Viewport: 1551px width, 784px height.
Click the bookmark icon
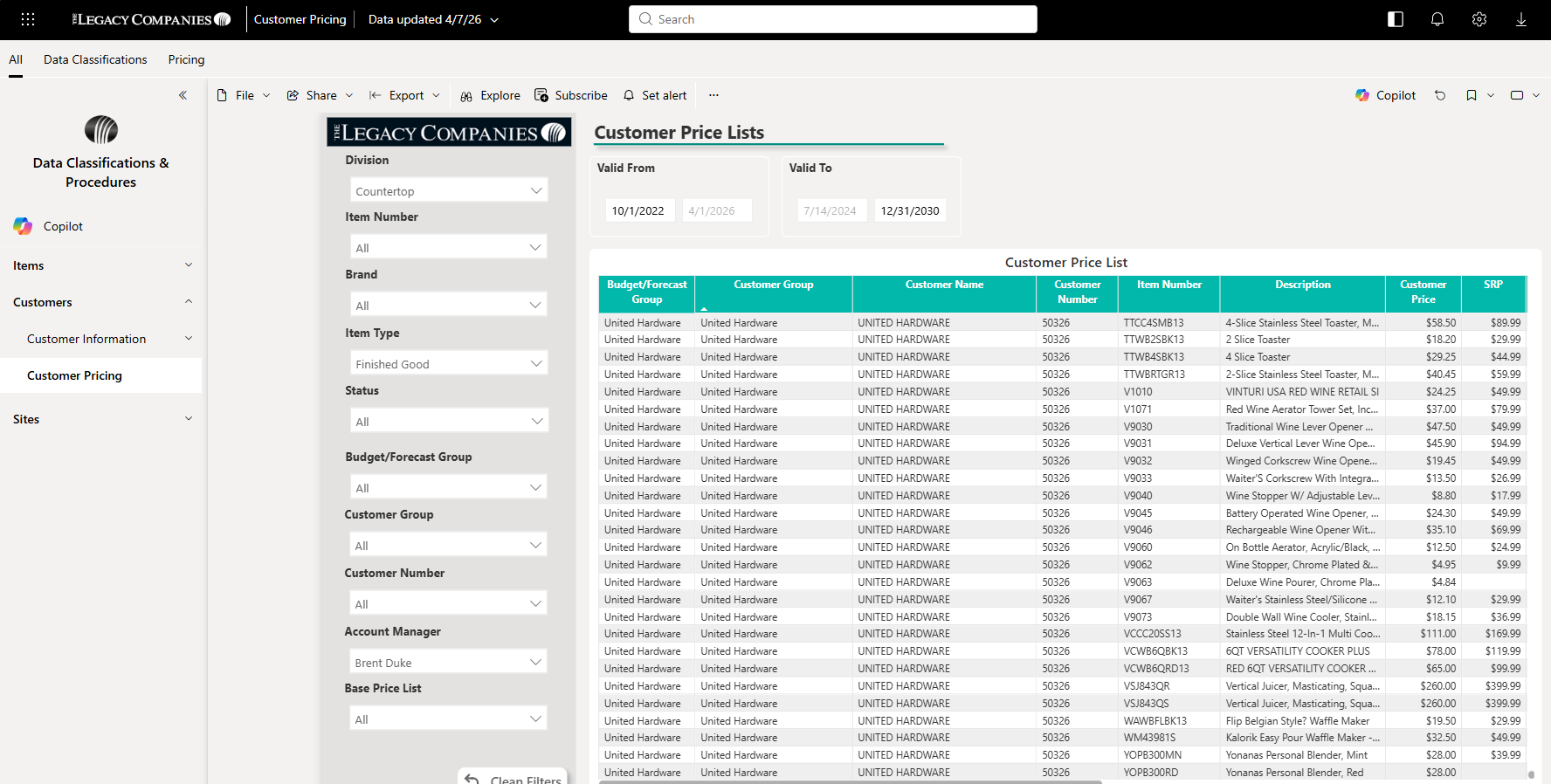tap(1472, 95)
